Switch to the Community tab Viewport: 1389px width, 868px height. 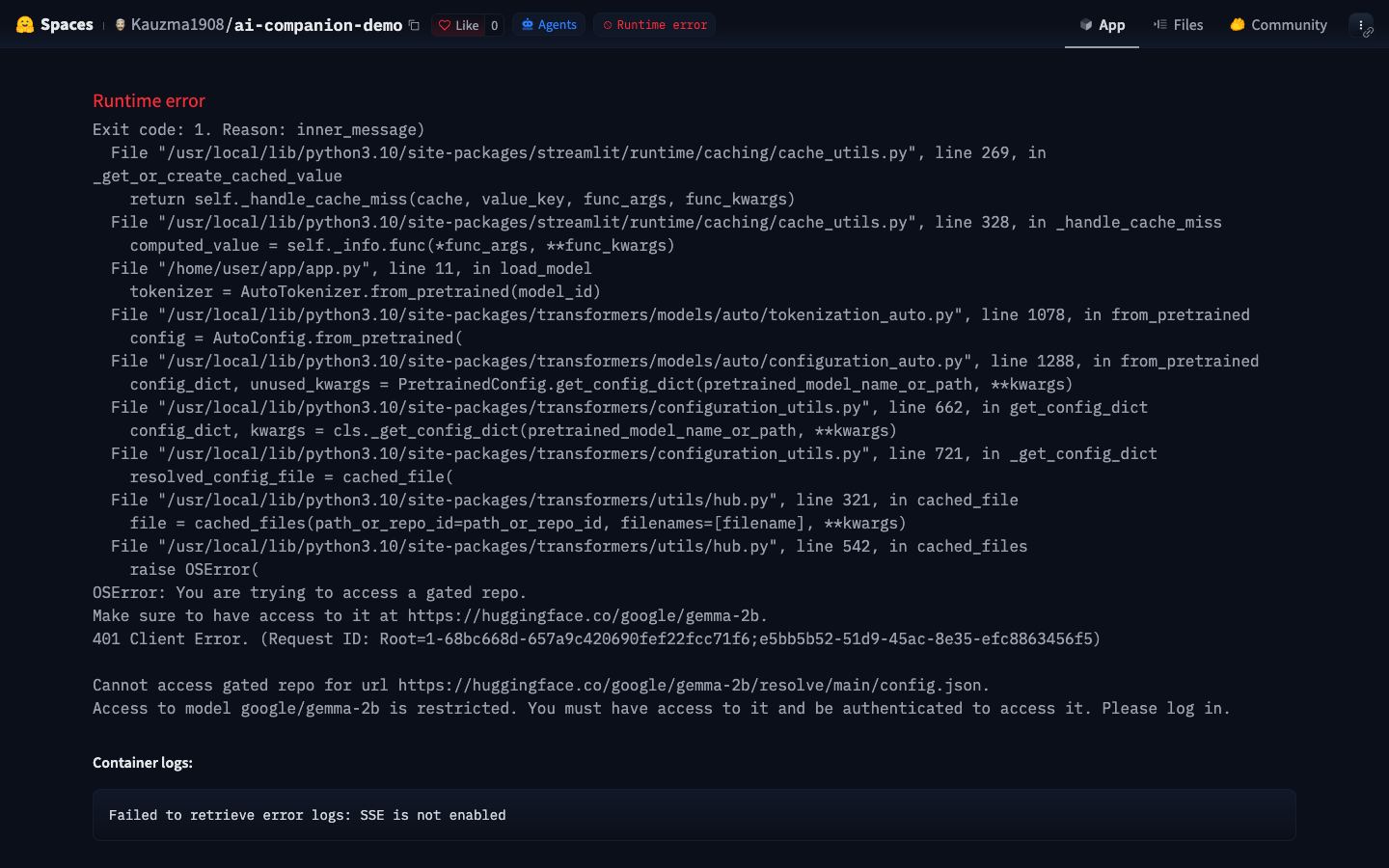(1278, 25)
